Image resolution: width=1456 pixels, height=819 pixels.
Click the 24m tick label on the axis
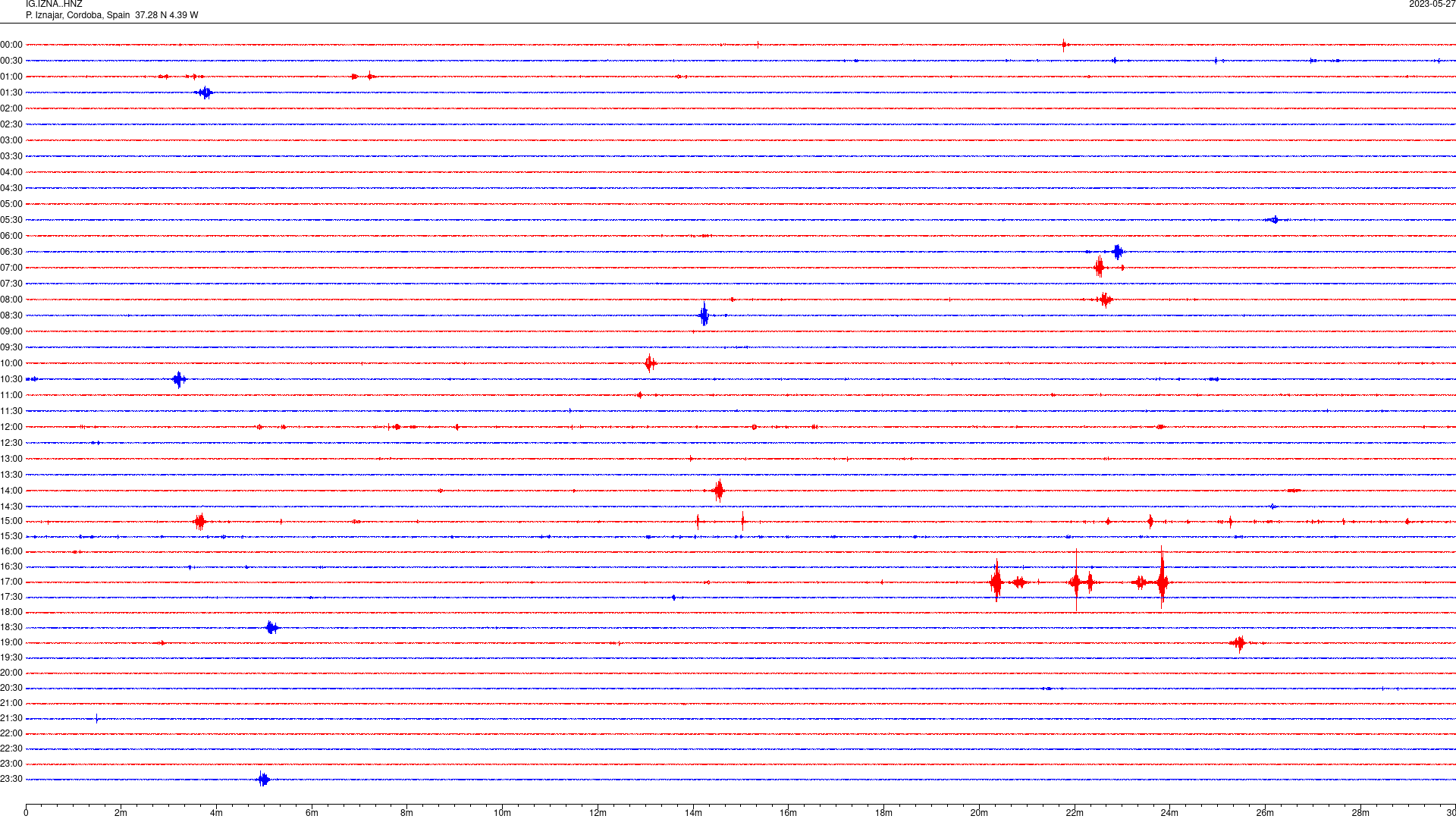click(1169, 813)
